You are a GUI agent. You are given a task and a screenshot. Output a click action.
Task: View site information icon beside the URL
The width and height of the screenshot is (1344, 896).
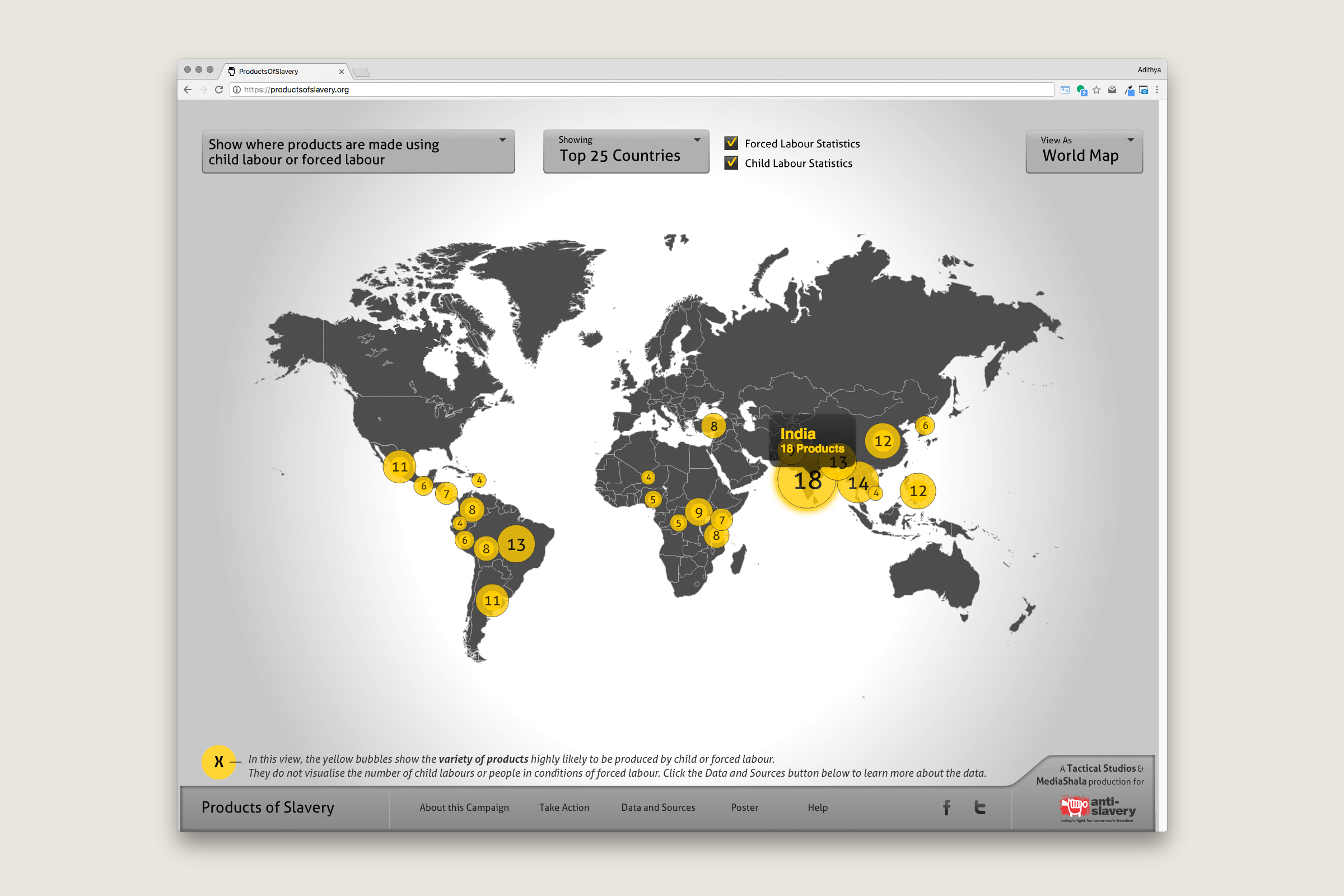coord(237,90)
